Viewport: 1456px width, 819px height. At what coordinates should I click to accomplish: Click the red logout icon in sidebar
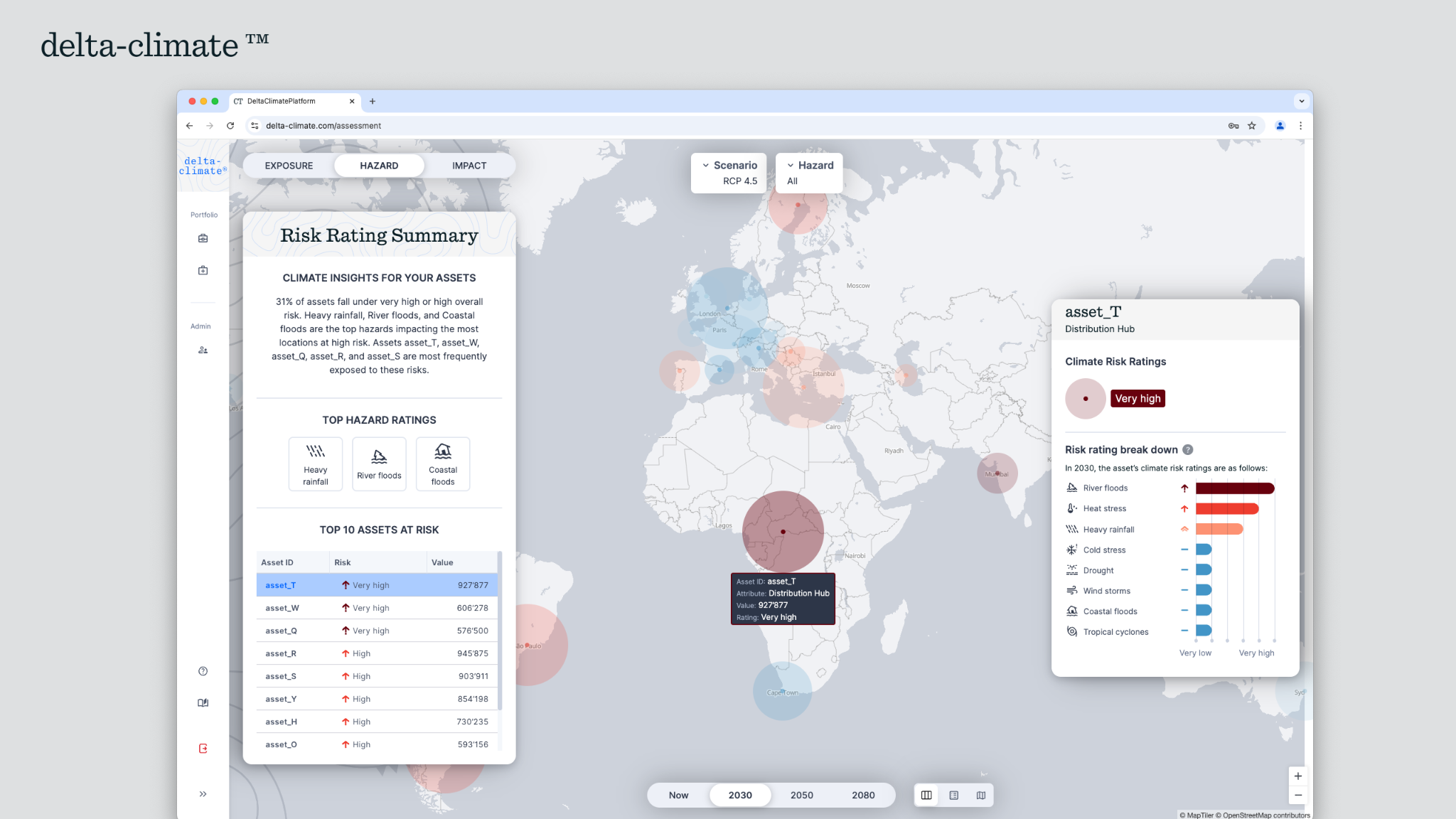click(x=203, y=748)
